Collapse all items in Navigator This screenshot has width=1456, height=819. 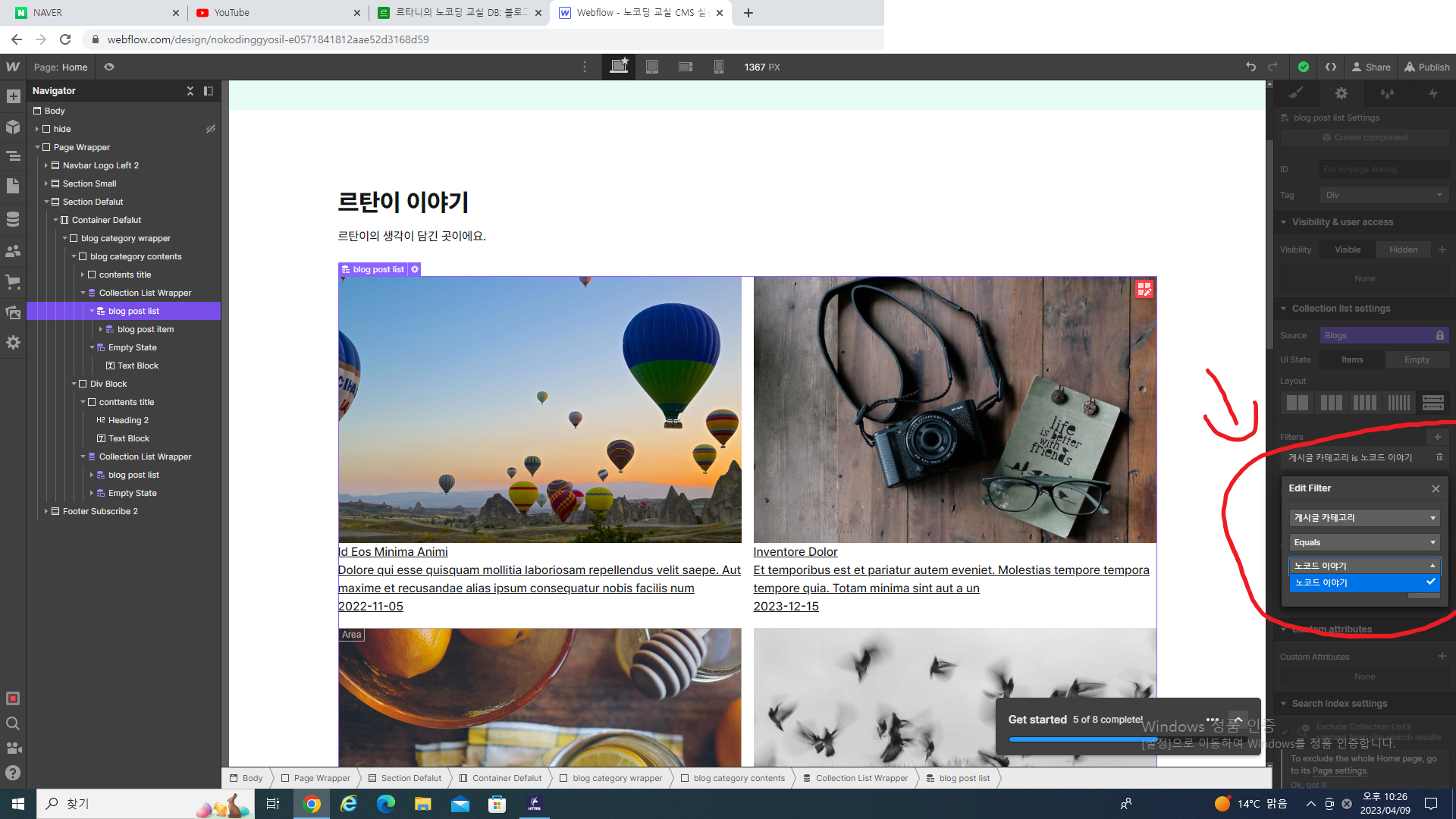(x=190, y=91)
